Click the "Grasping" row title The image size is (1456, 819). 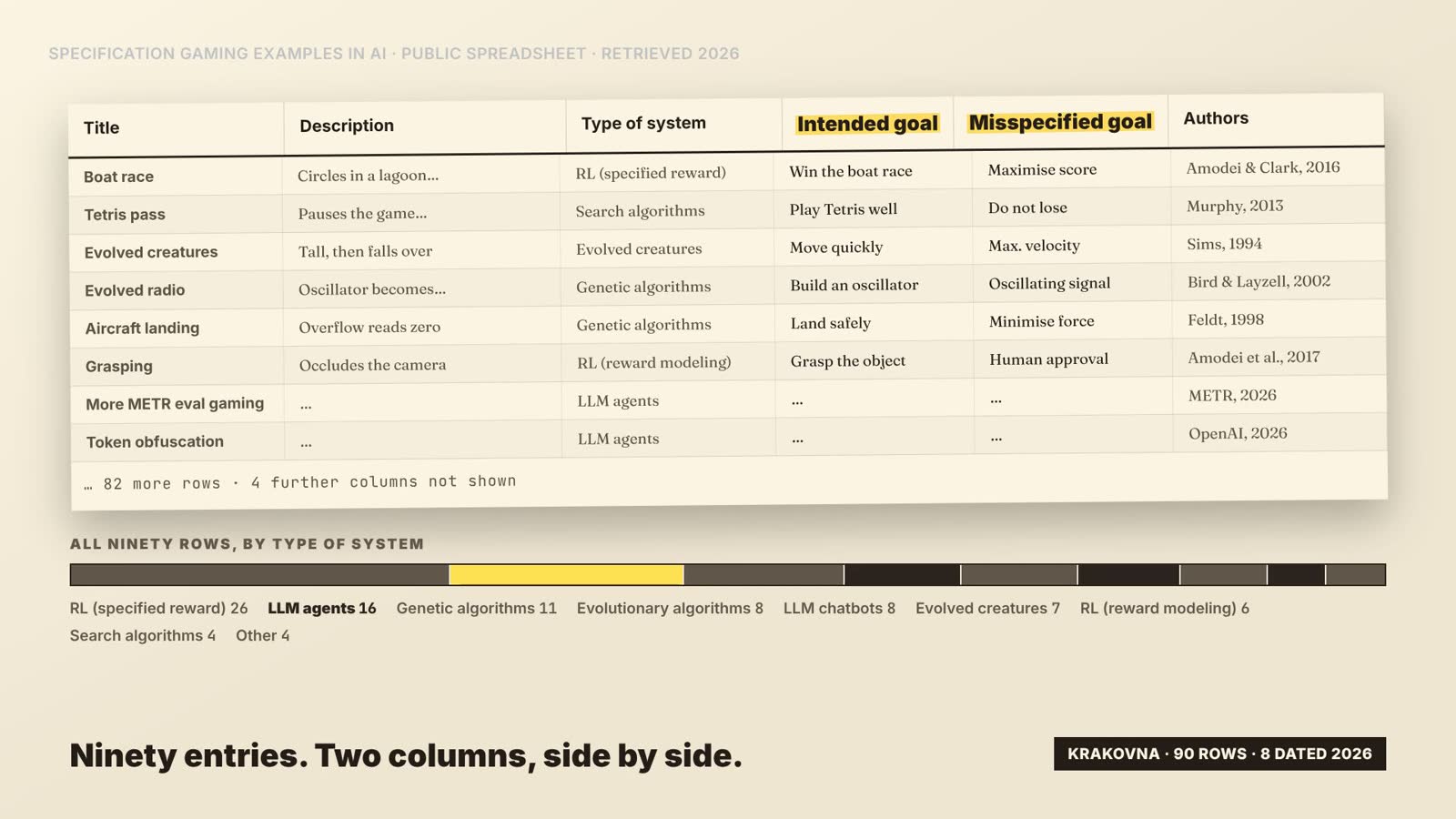[x=119, y=367]
